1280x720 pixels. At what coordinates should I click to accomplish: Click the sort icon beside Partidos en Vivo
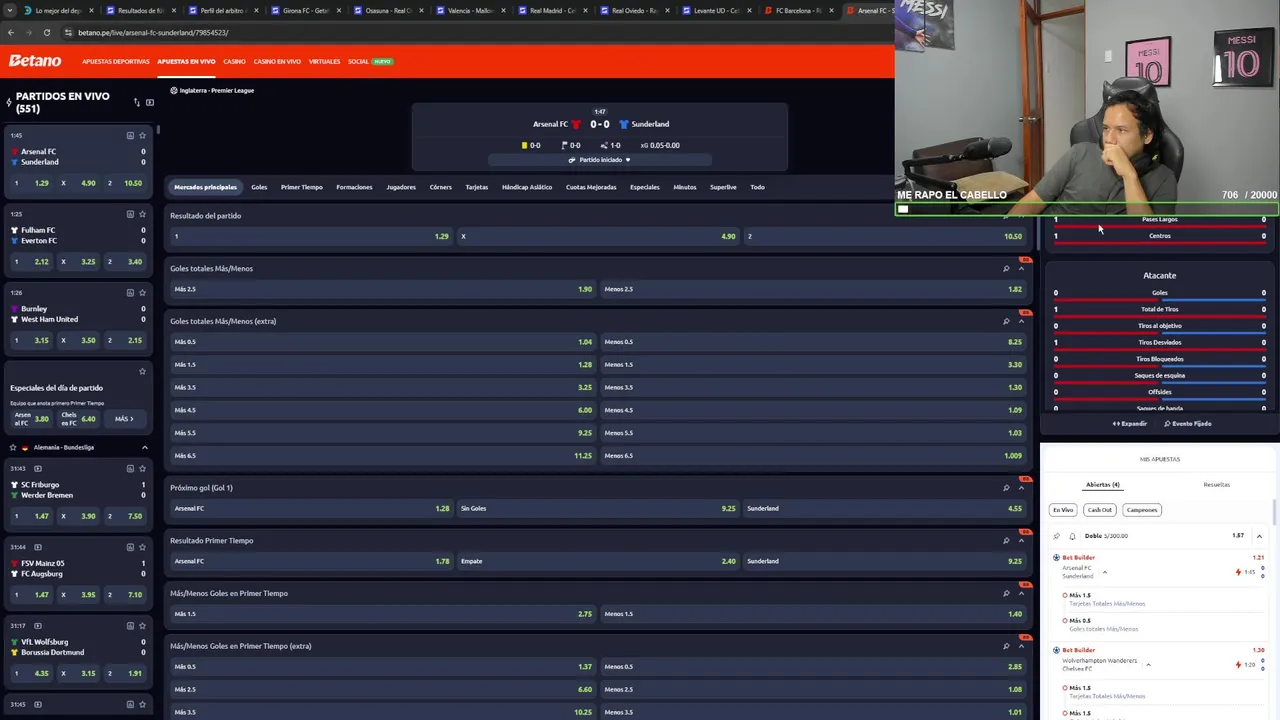(137, 102)
